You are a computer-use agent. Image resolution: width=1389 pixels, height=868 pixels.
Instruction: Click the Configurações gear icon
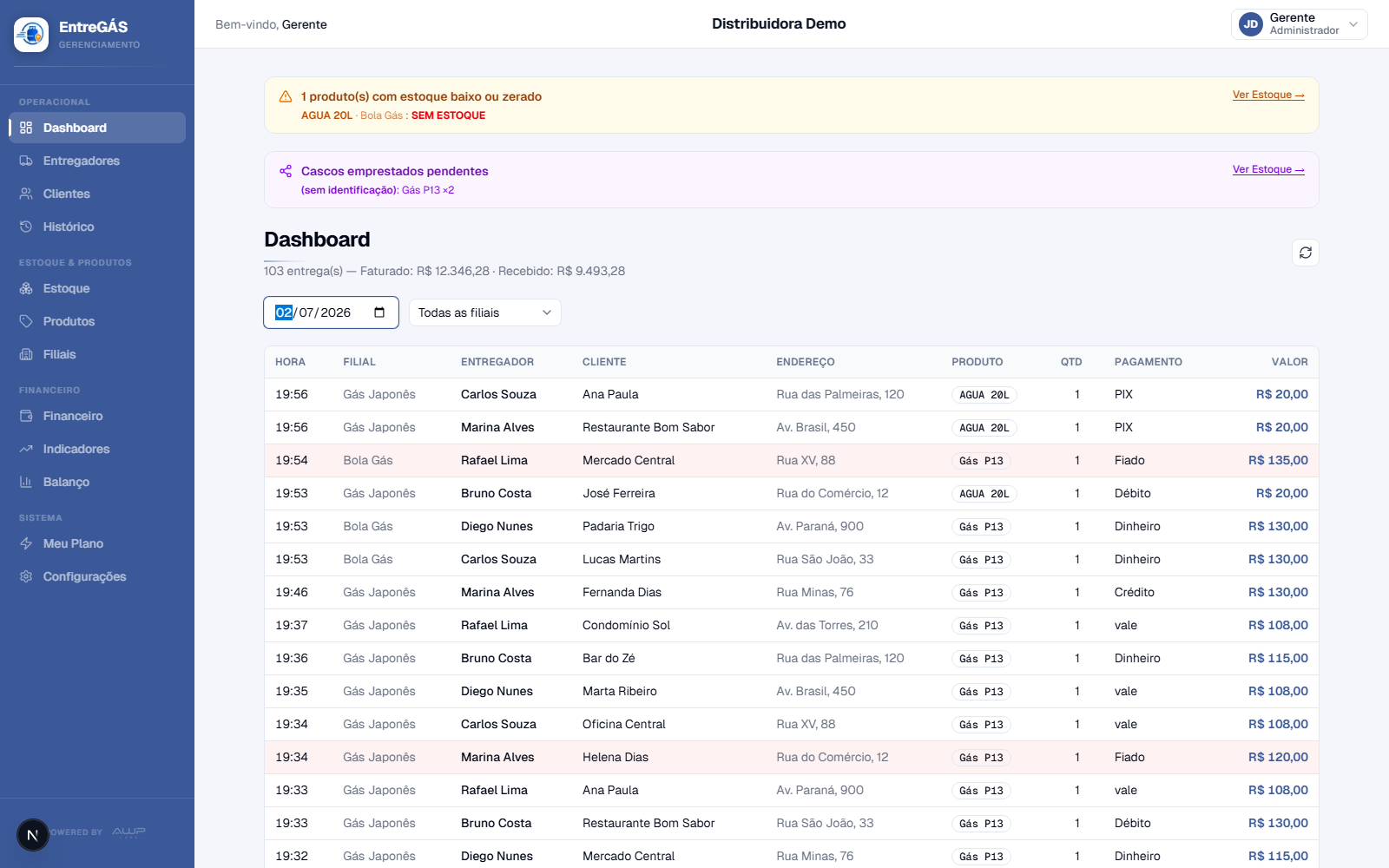click(26, 576)
